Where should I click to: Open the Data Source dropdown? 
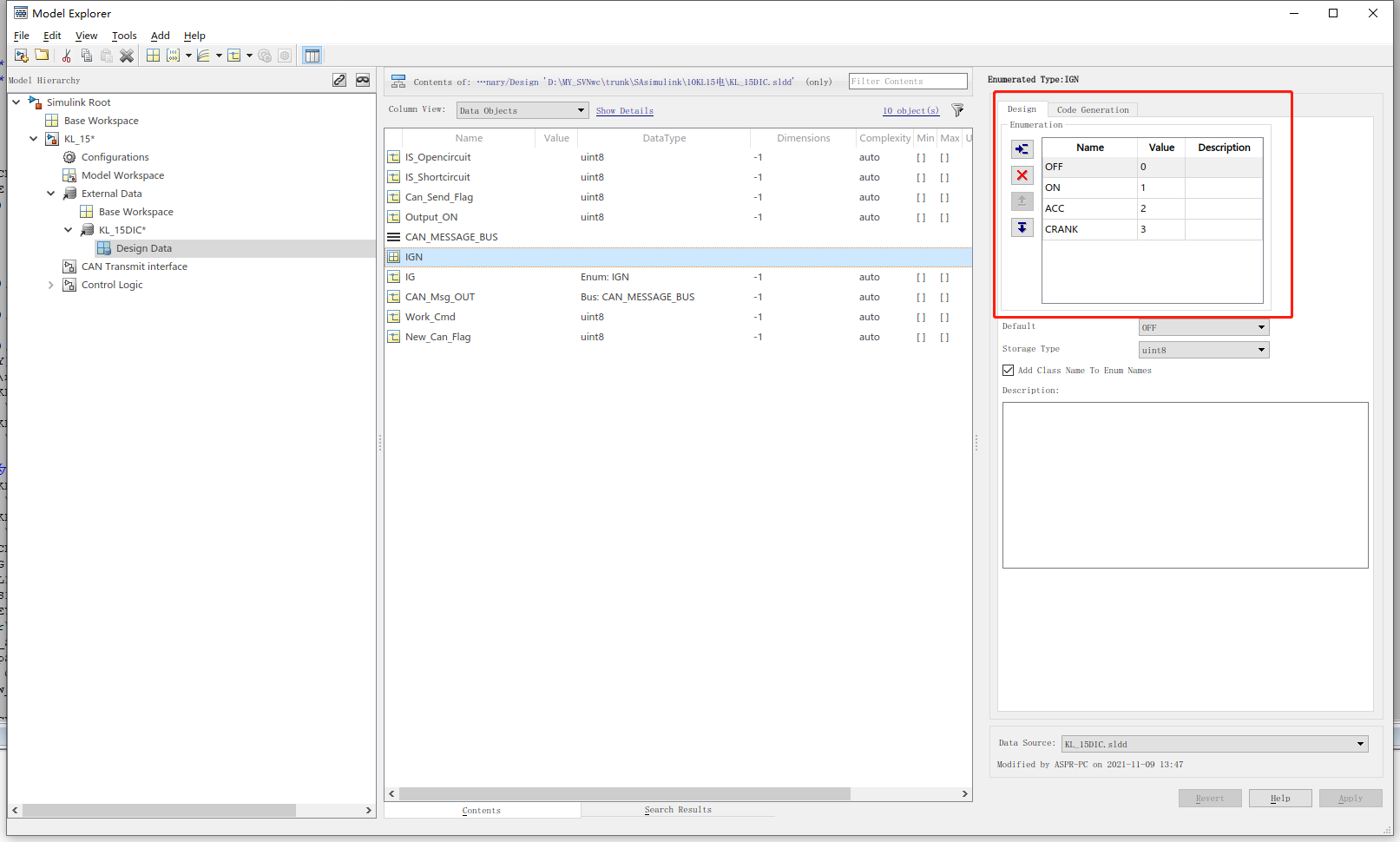click(1215, 744)
